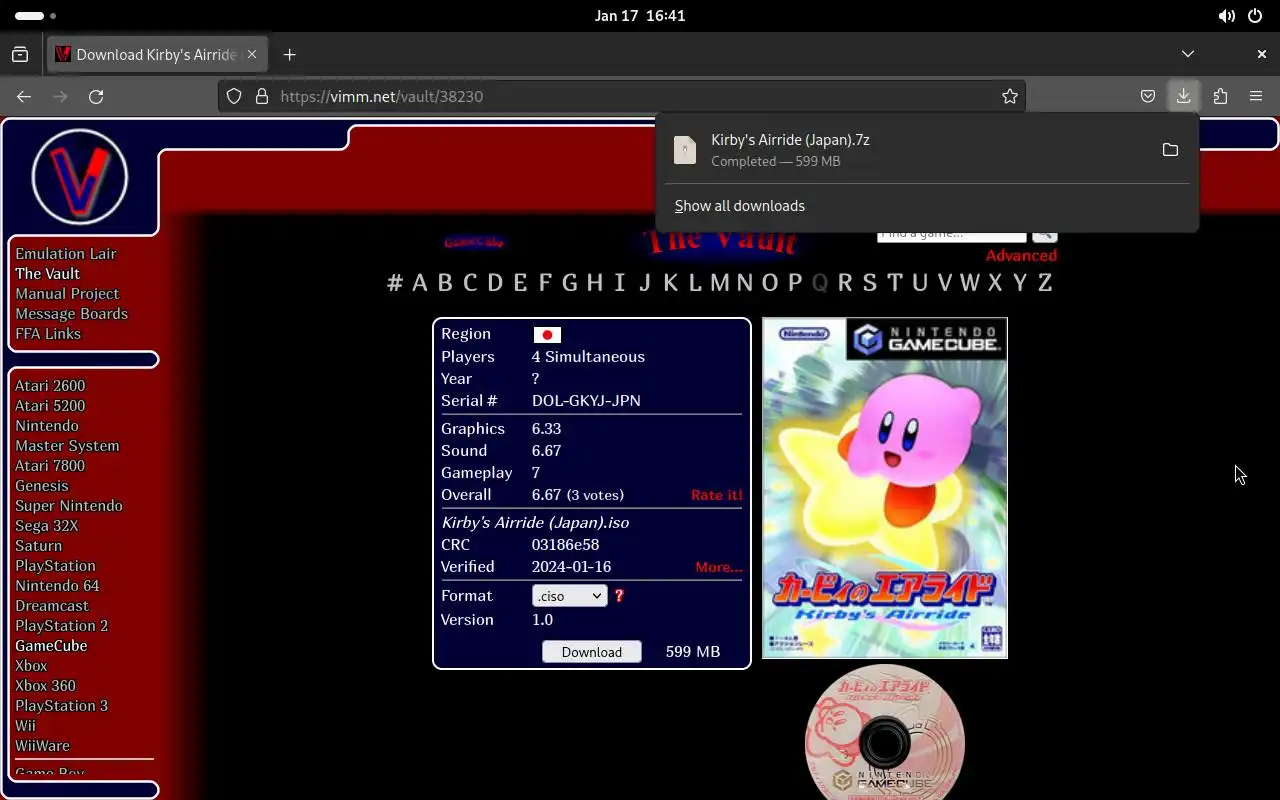The height and width of the screenshot is (800, 1280).
Task: Open the Firefox downloads toolbar icon
Action: [x=1183, y=96]
